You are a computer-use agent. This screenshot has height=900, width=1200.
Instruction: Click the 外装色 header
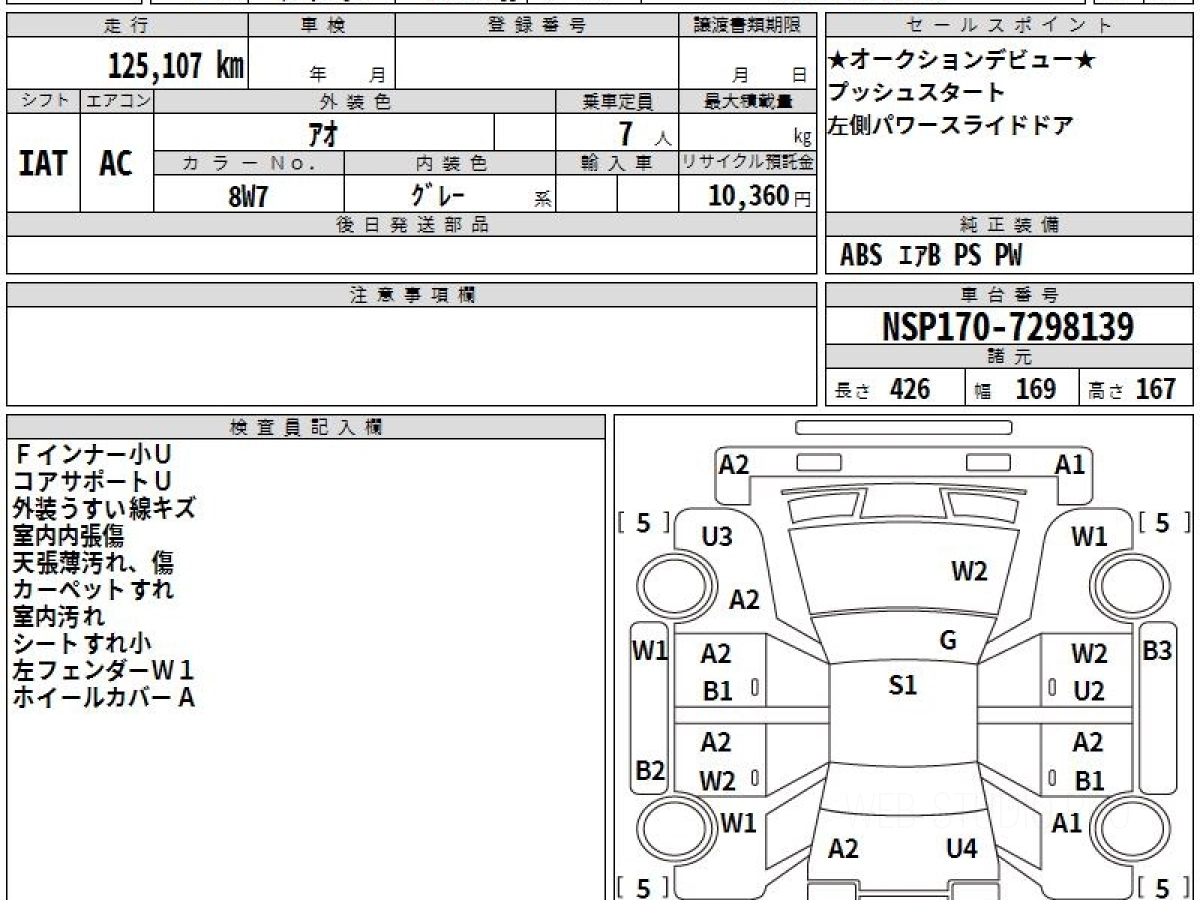click(355, 101)
